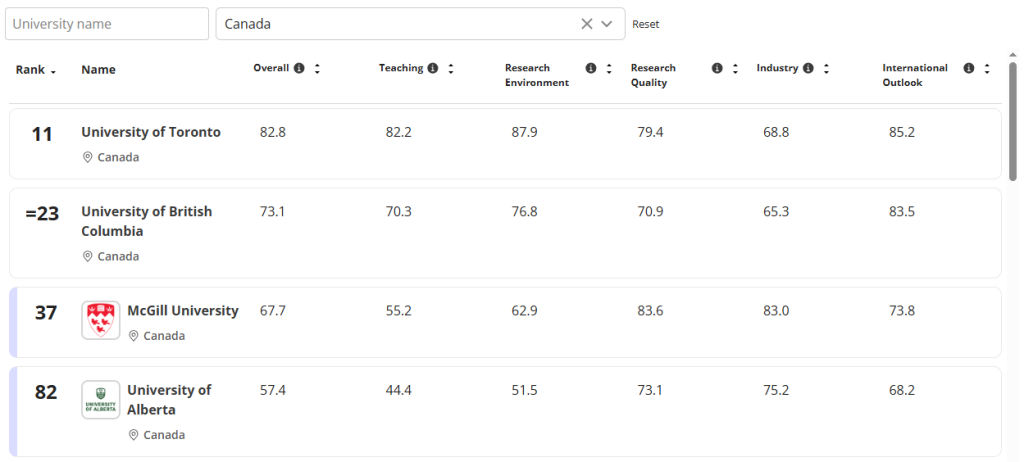This screenshot has height=462, width=1024.
Task: Open the University of Toronto link
Action: point(151,132)
